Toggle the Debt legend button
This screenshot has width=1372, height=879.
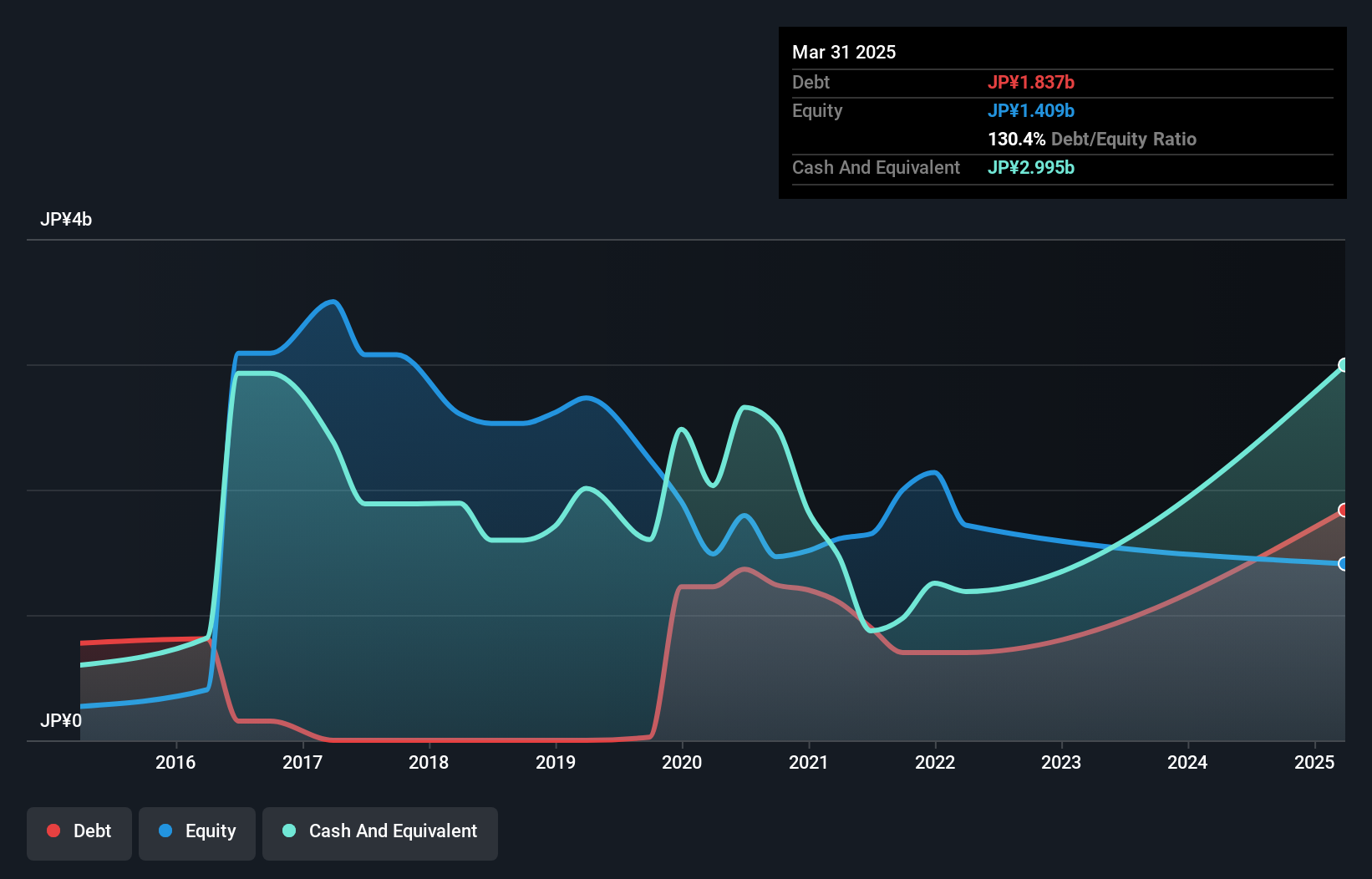[x=79, y=833]
